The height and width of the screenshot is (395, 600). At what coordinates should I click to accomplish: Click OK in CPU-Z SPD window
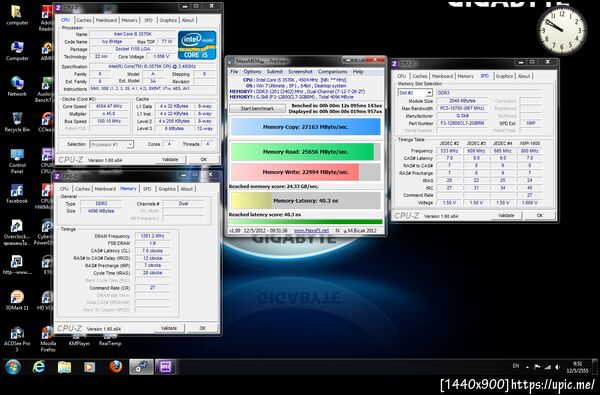tap(540, 215)
